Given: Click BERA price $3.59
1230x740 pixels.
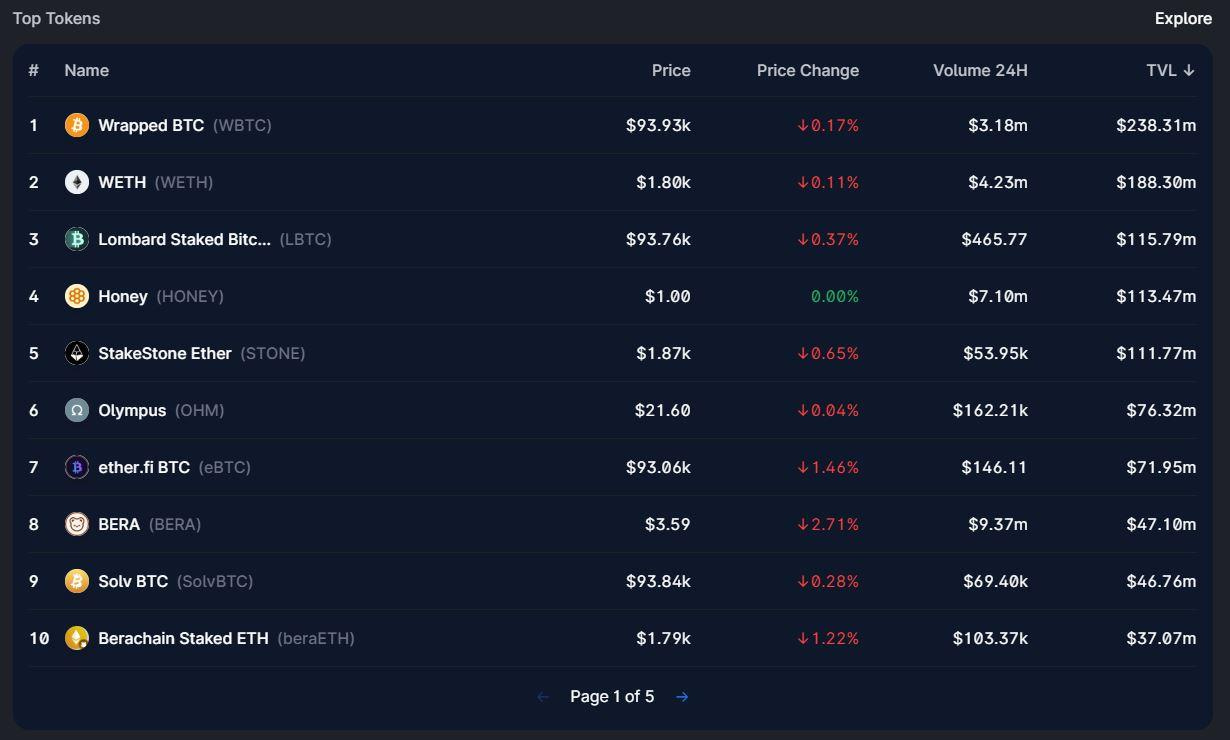Looking at the screenshot, I should coord(668,524).
